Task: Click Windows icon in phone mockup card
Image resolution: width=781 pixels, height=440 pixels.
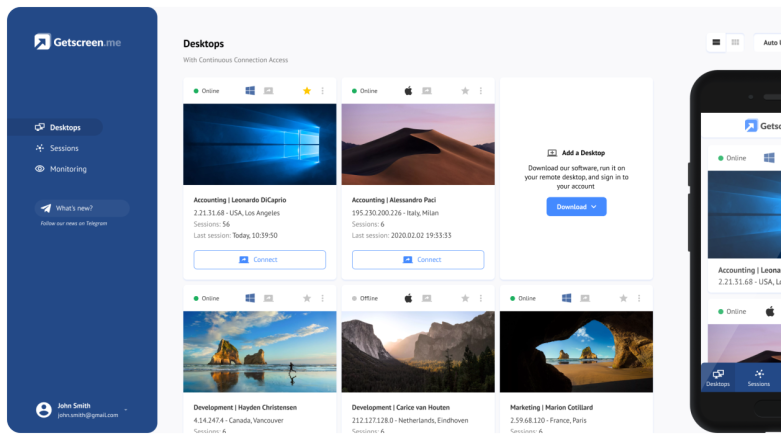Action: click(x=769, y=158)
